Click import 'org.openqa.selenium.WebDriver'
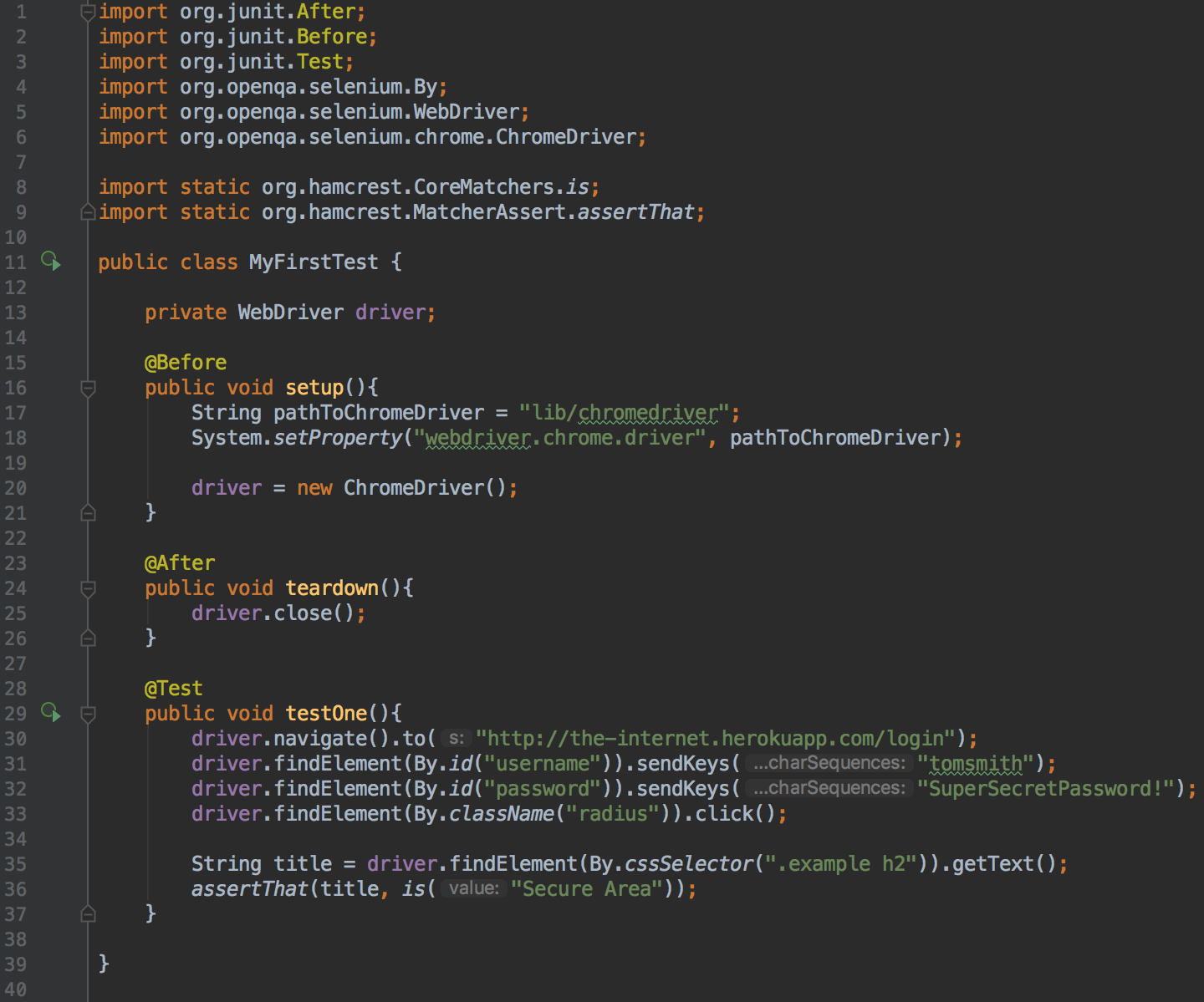 pyautogui.click(x=349, y=112)
